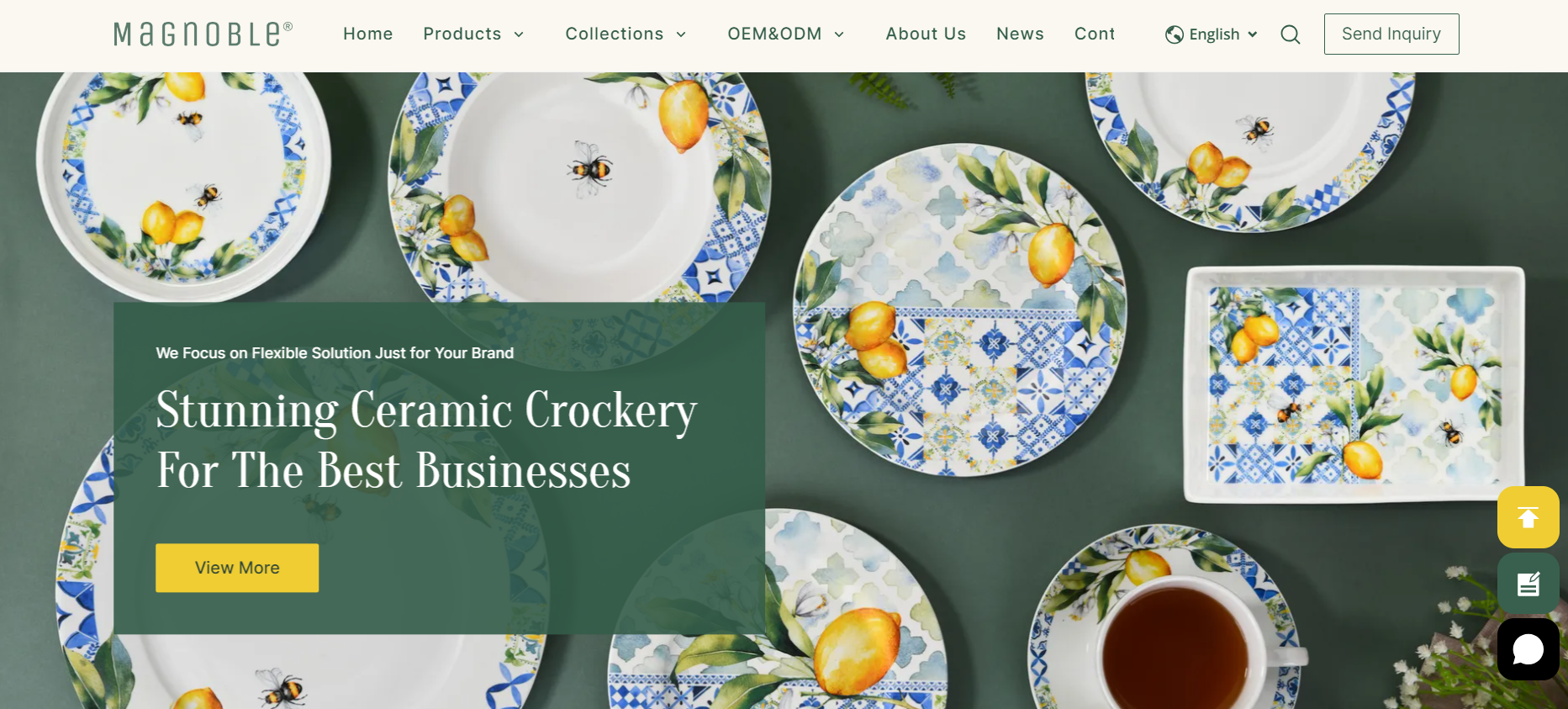Screen dimensions: 1568x709
Task: Click the Magnoble logo
Action: pos(203,34)
